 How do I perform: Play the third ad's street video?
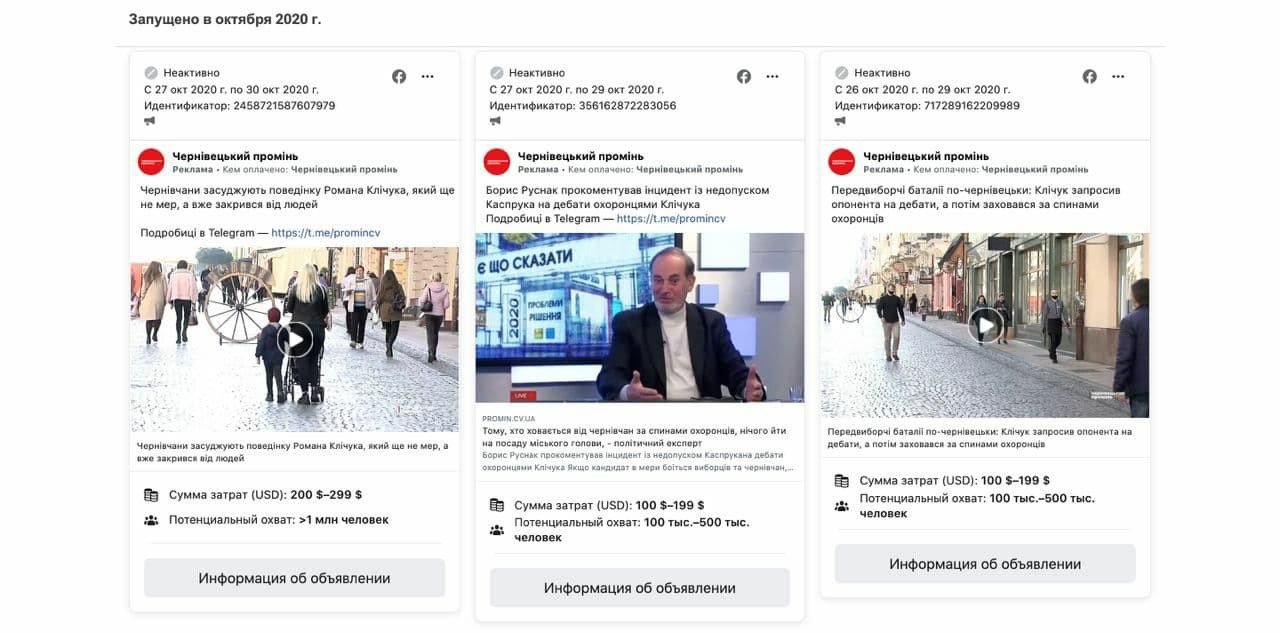(986, 325)
